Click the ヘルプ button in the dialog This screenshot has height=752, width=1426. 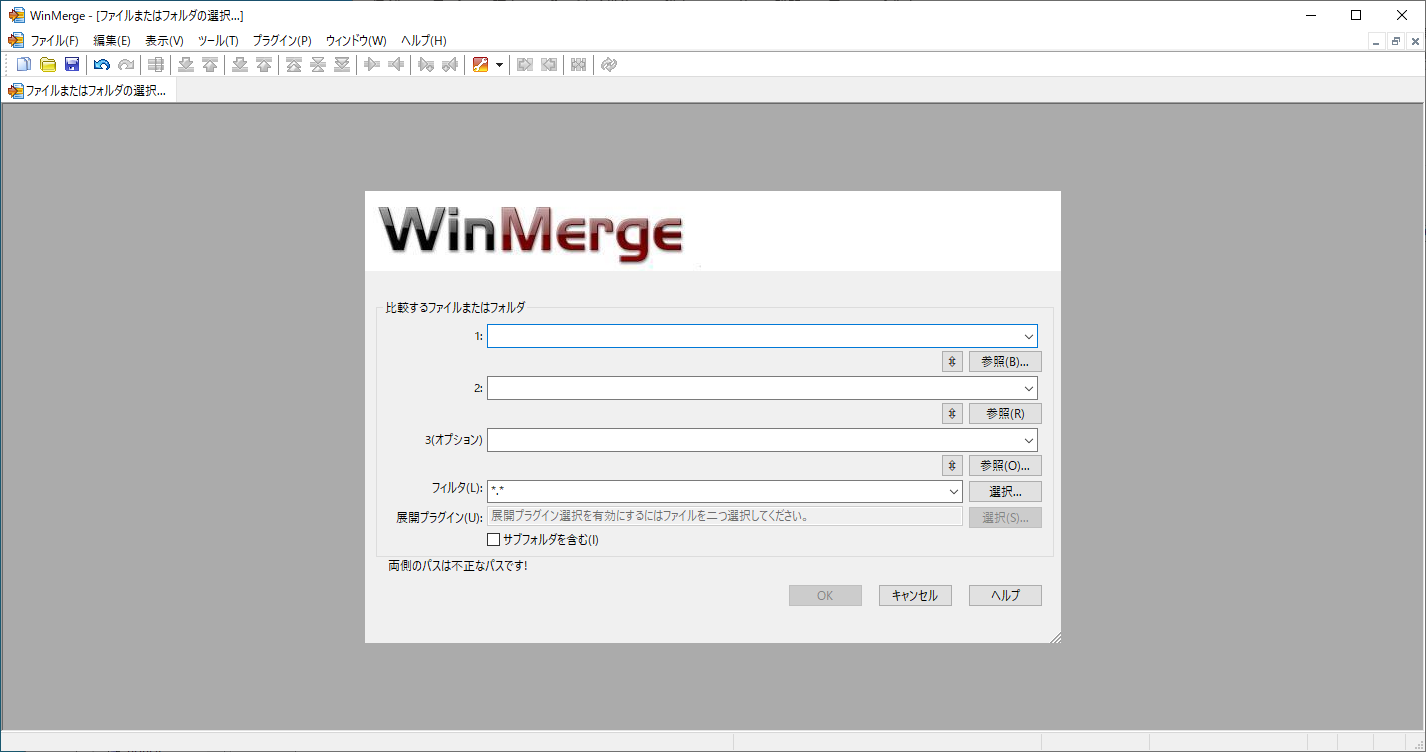click(x=1004, y=595)
